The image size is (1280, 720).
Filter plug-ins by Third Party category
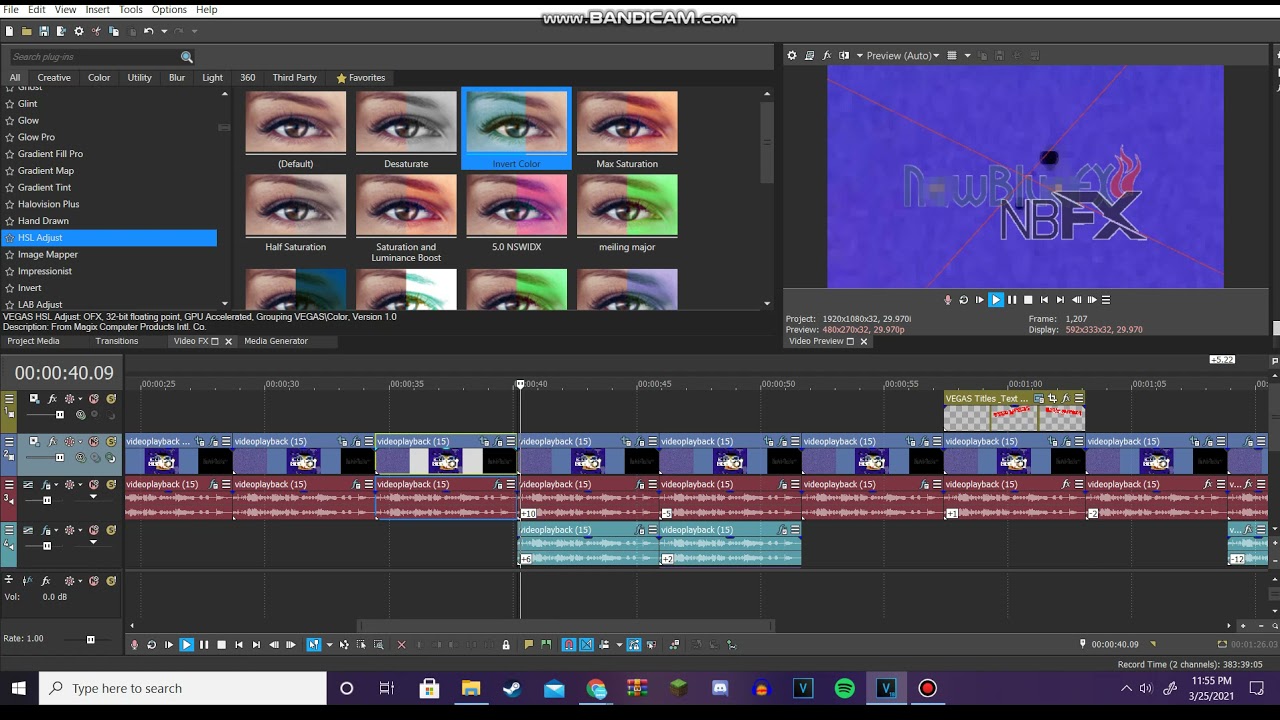coord(294,78)
